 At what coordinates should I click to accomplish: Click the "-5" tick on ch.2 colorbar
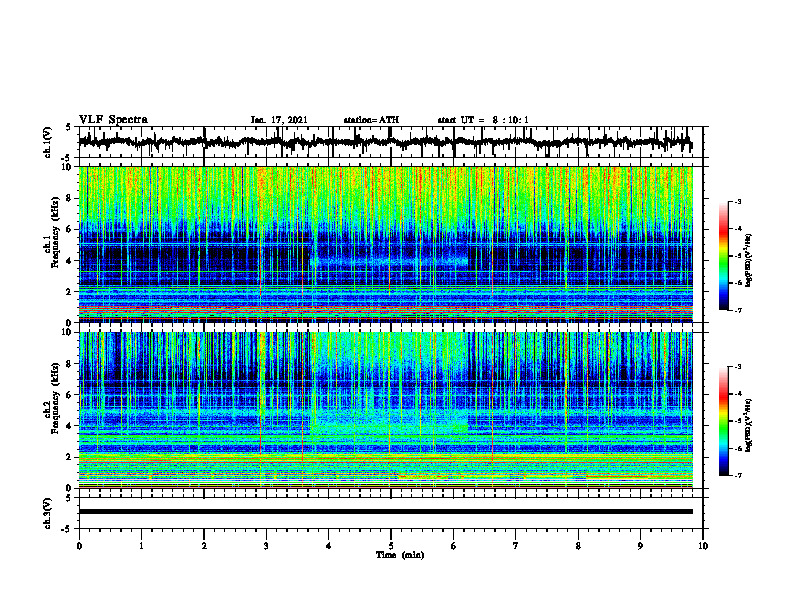click(738, 421)
